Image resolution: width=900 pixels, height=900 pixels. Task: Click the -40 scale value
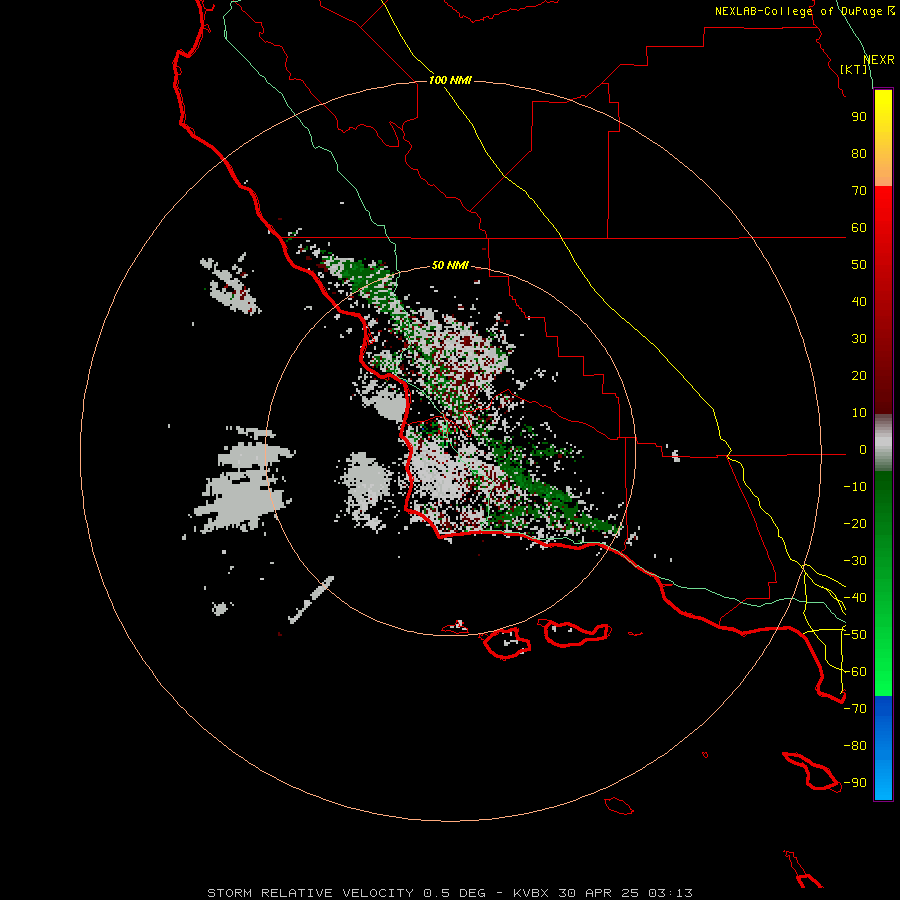coord(855,598)
